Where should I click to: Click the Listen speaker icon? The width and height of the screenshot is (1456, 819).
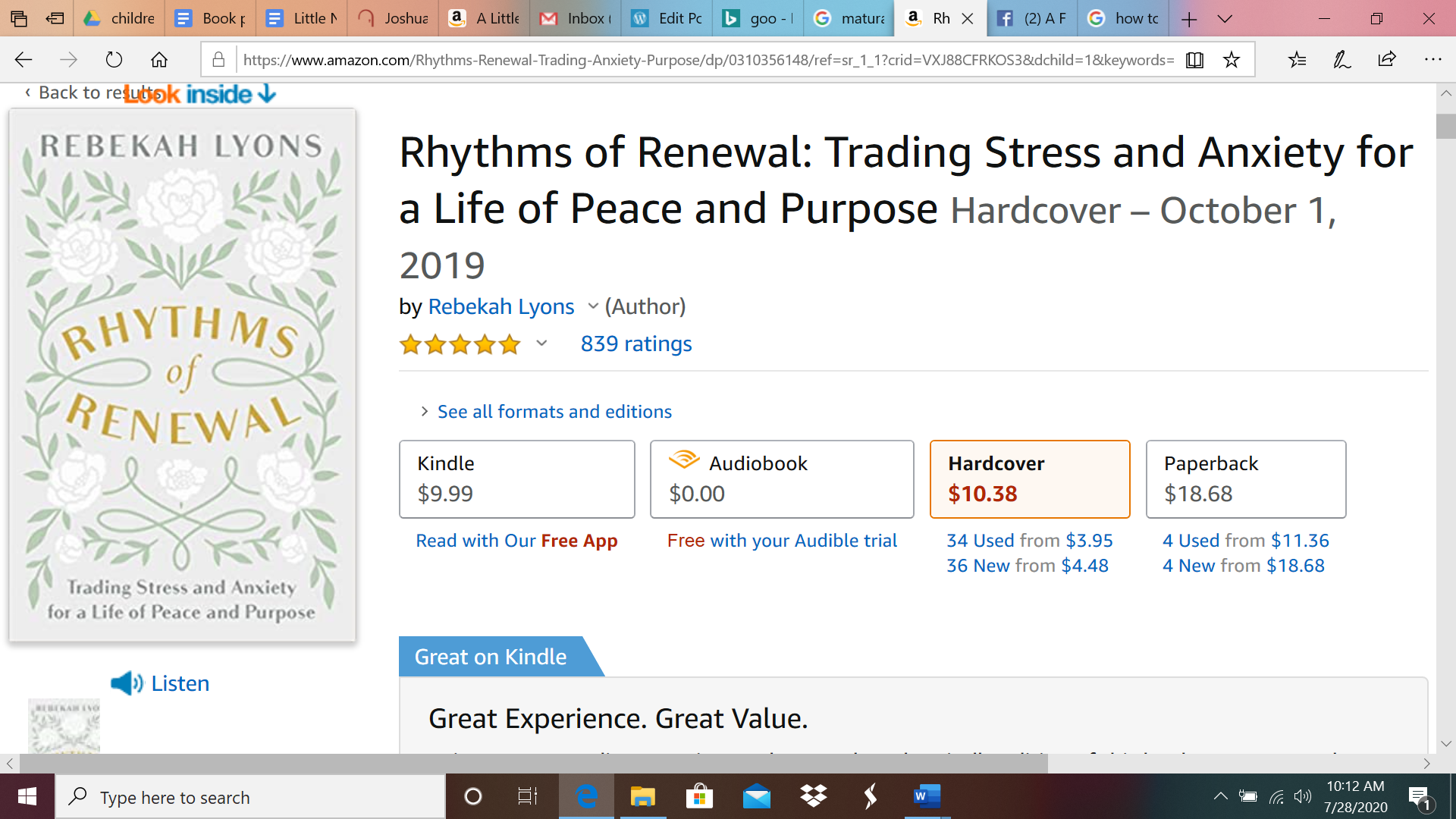click(x=126, y=683)
